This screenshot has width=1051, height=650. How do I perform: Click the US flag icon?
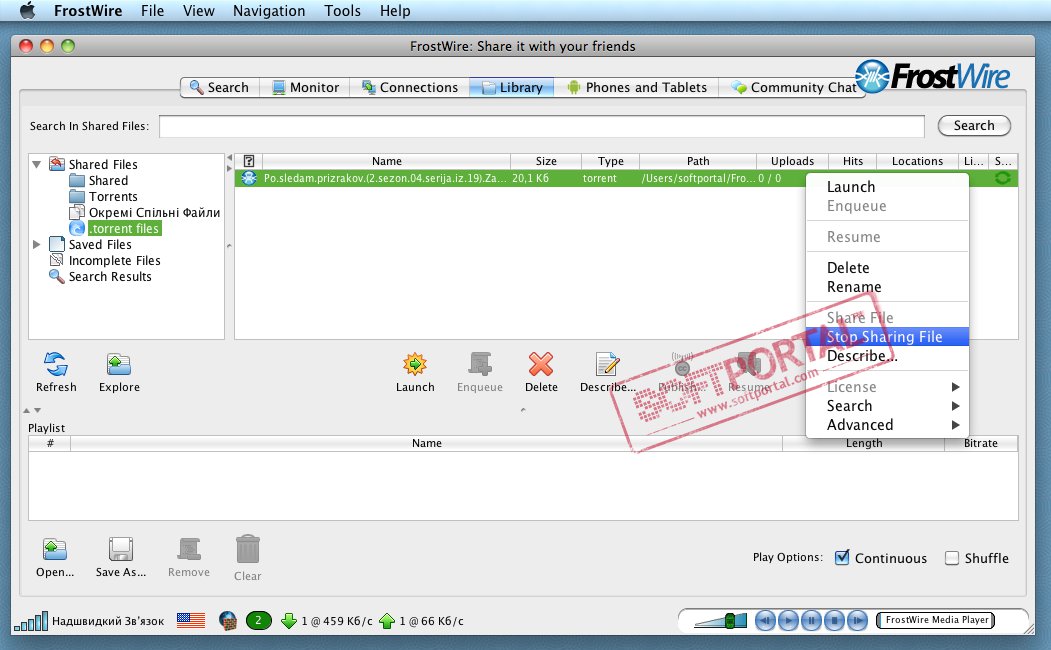191,621
